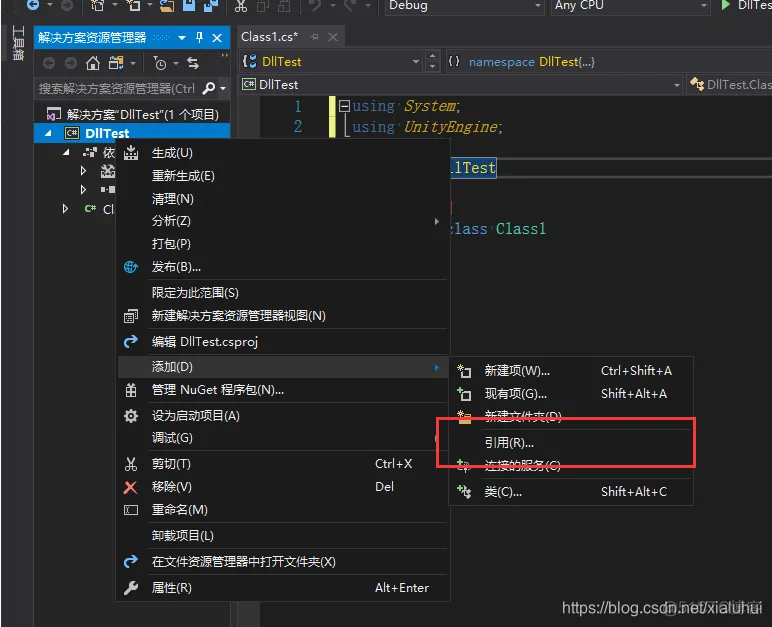Toggle sync with active document
This screenshot has height=627, width=772.
coord(193,63)
